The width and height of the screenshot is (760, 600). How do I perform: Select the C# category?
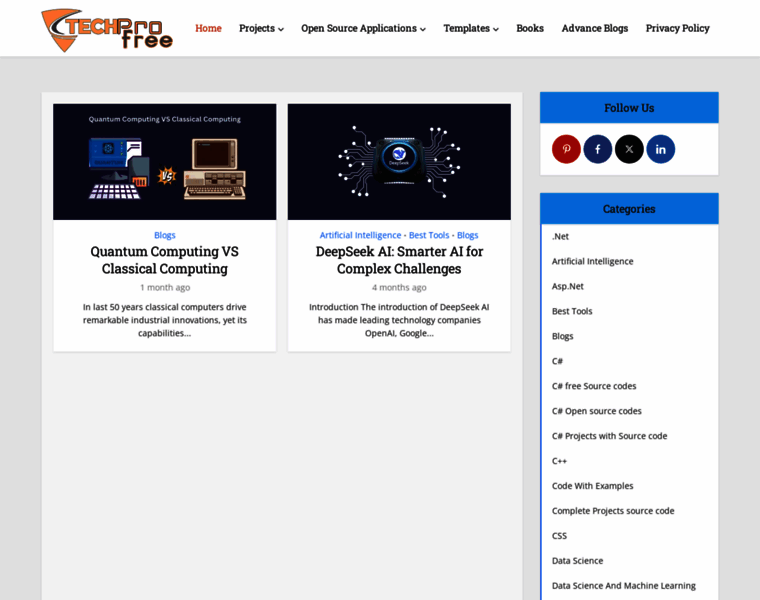pos(557,361)
